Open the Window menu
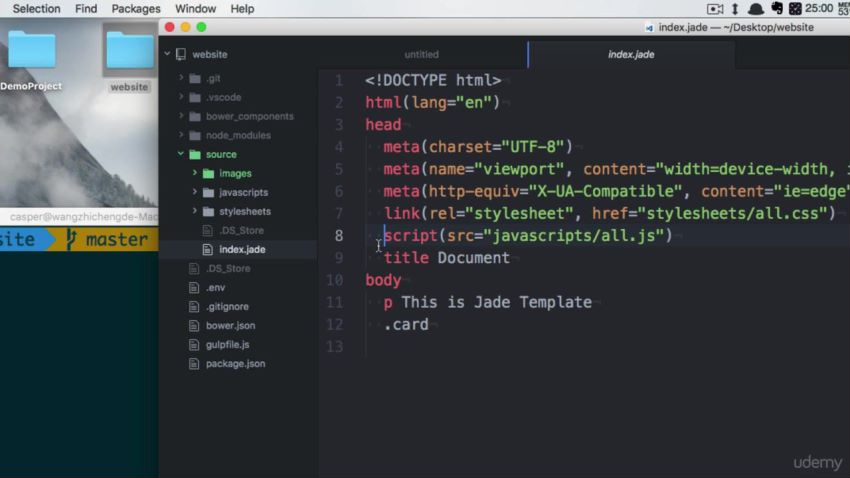Image resolution: width=850 pixels, height=478 pixels. pyautogui.click(x=195, y=9)
